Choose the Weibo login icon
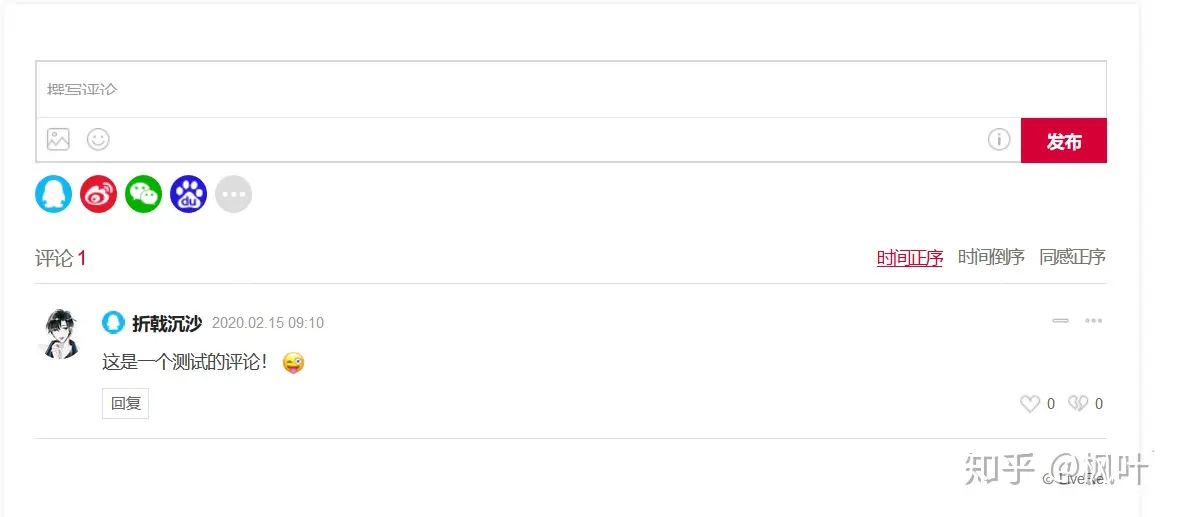This screenshot has width=1178, height=517. 98,195
